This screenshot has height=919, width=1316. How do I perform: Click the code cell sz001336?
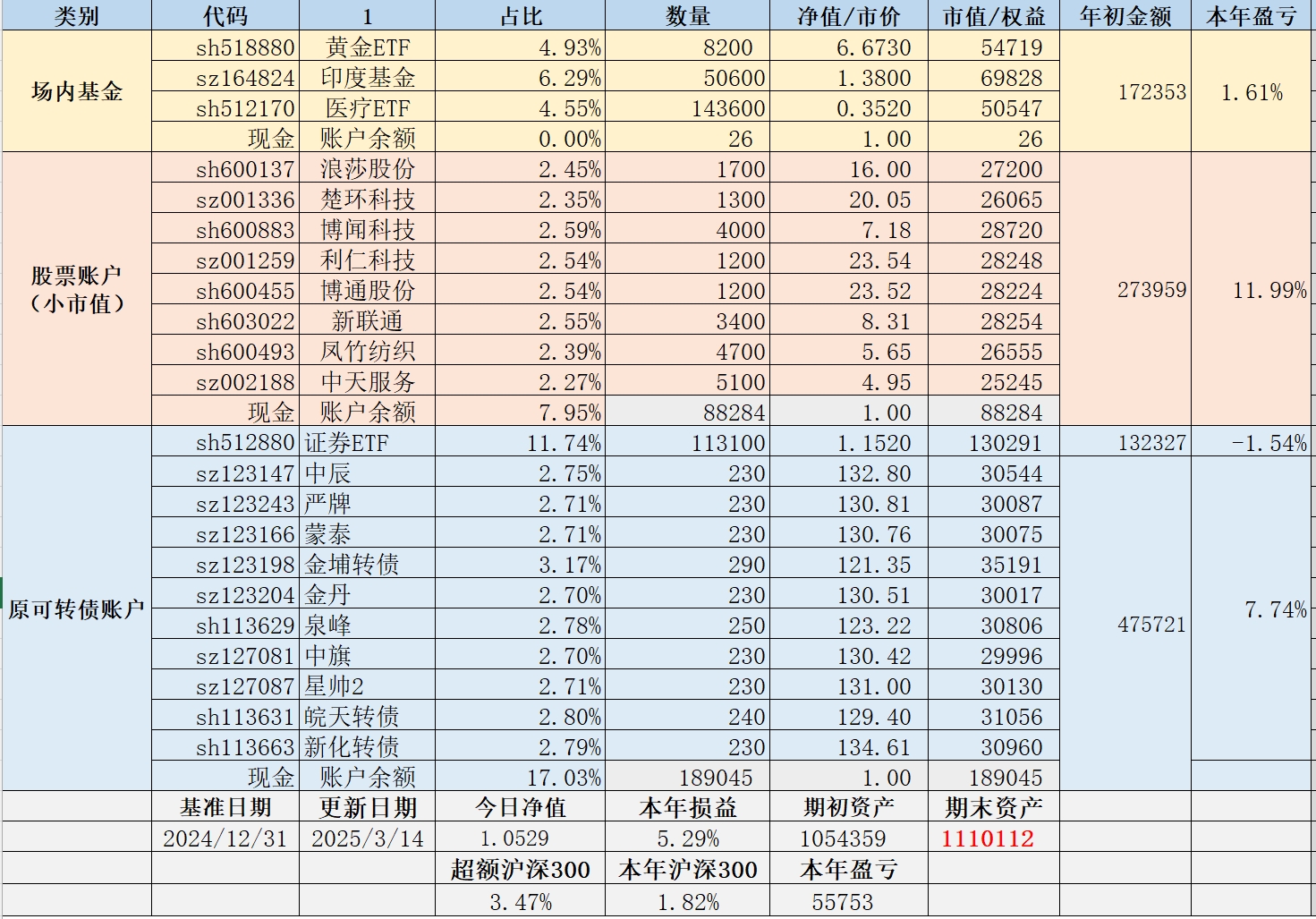(x=225, y=200)
